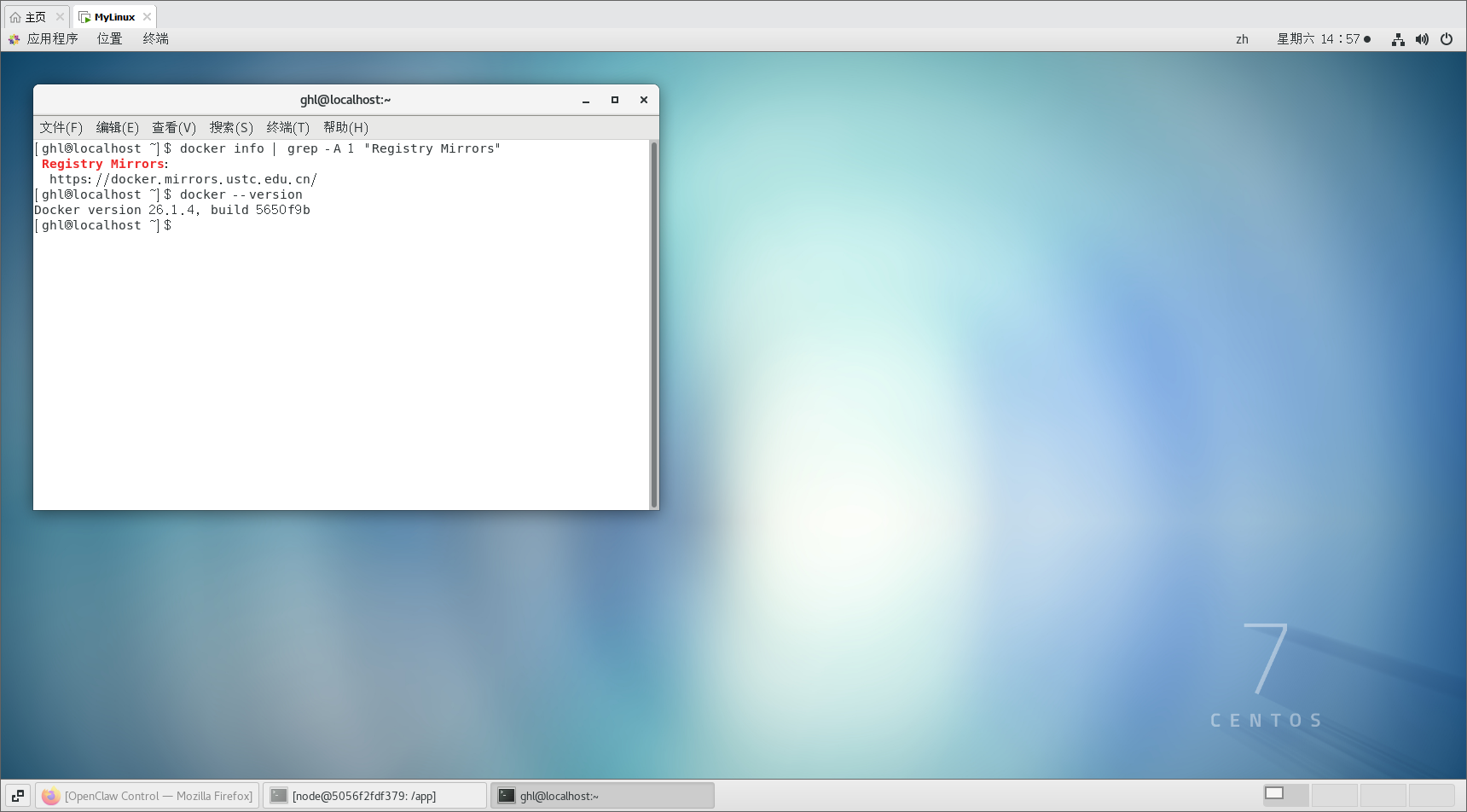Open the 应用程序 applications menu
1467x812 pixels.
tap(52, 38)
